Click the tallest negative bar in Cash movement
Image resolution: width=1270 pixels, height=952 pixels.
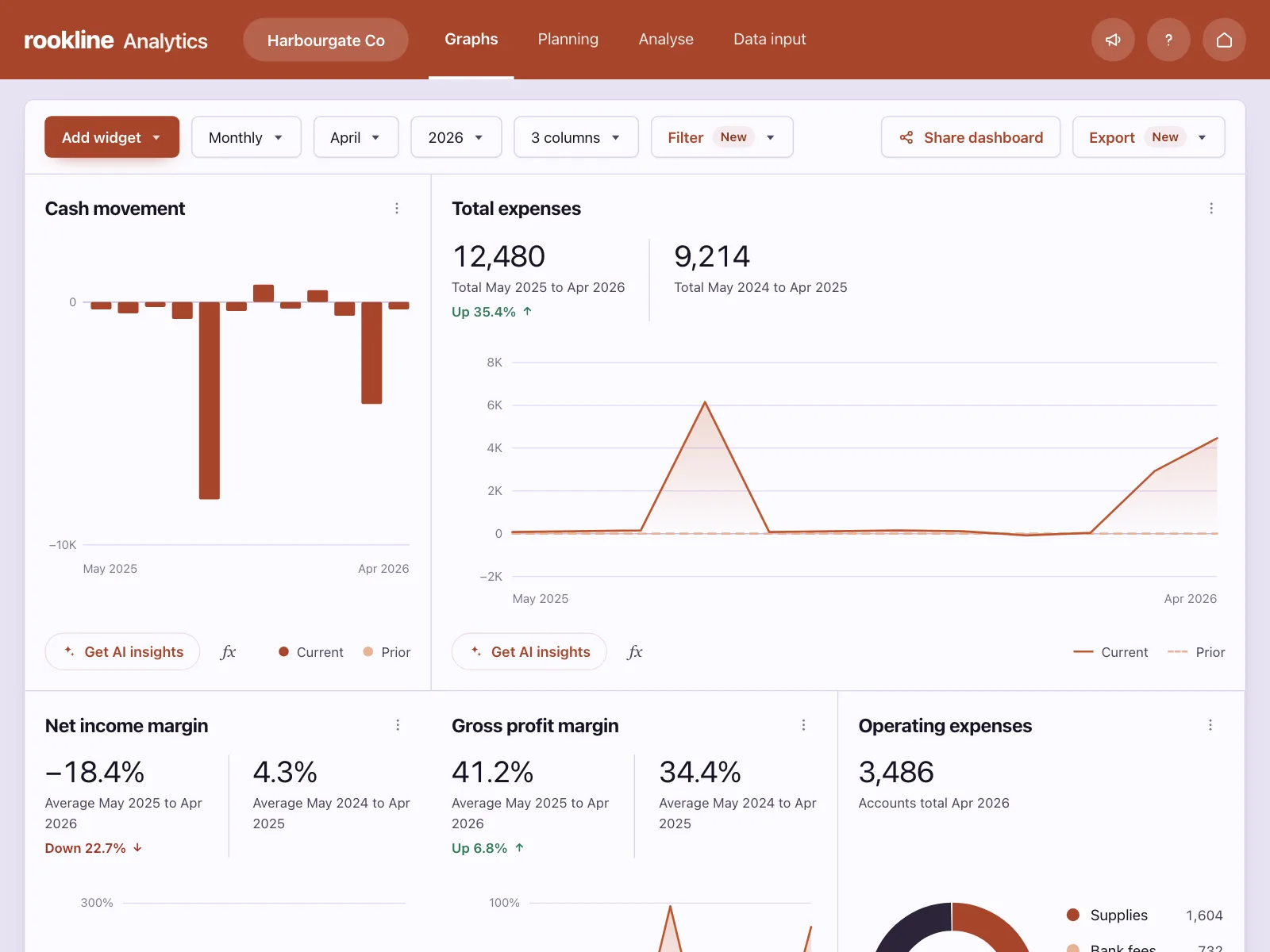[x=210, y=400]
